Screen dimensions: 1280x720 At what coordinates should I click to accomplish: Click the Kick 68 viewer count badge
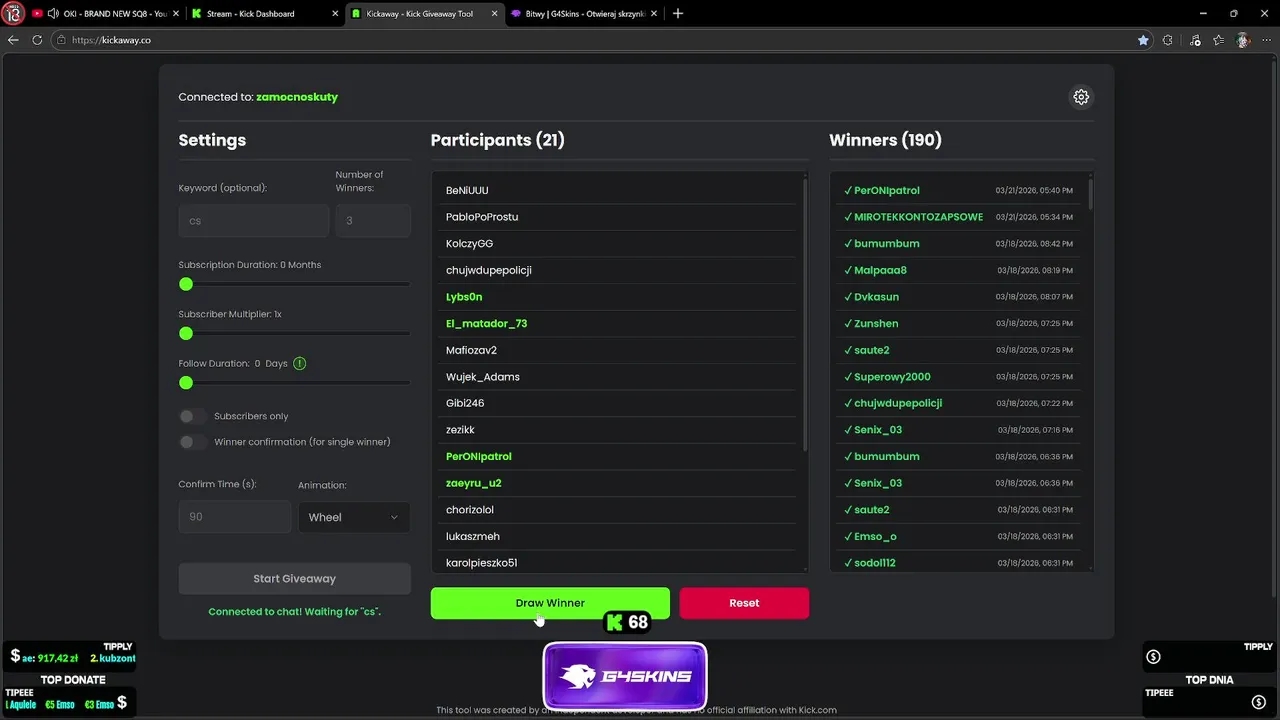coord(628,623)
